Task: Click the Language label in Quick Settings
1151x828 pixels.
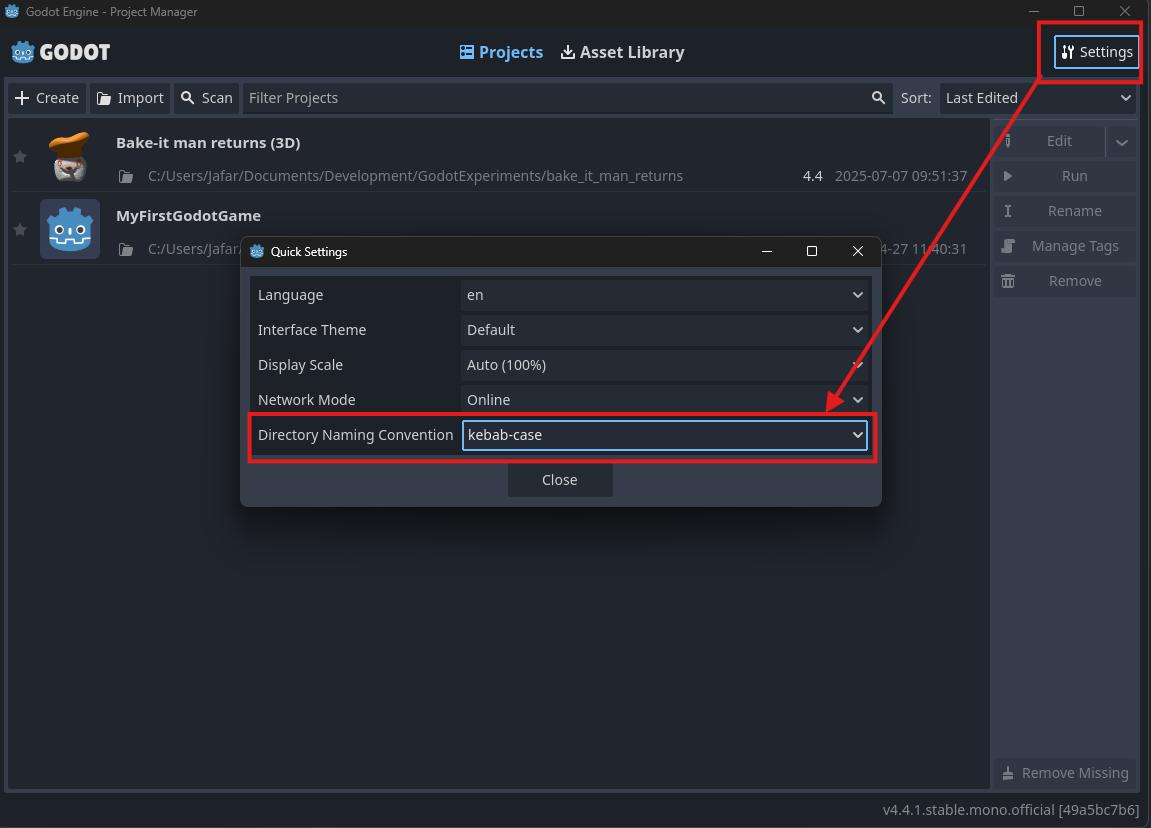Action: 290,295
